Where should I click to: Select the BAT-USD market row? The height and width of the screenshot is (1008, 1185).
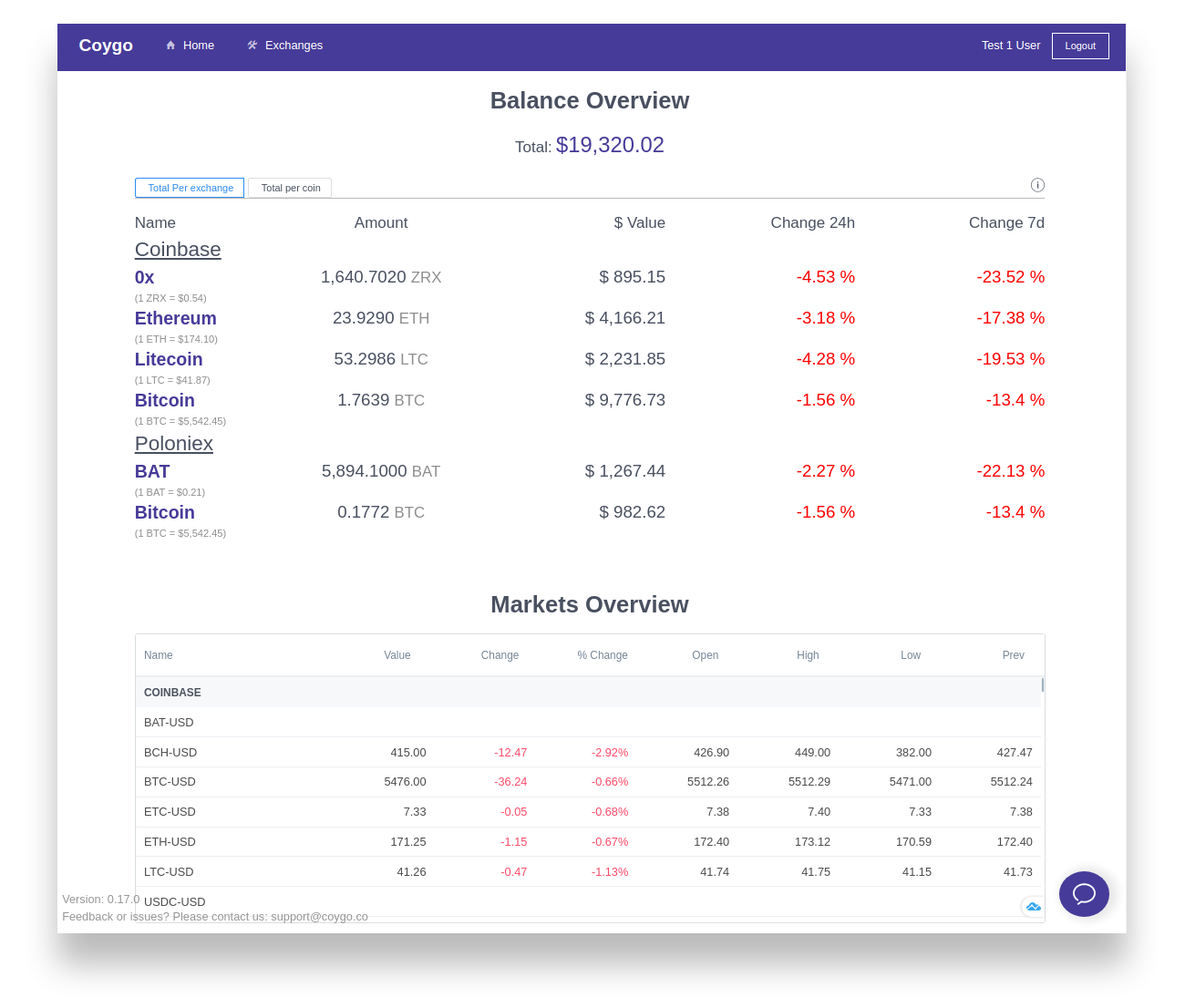tap(588, 723)
